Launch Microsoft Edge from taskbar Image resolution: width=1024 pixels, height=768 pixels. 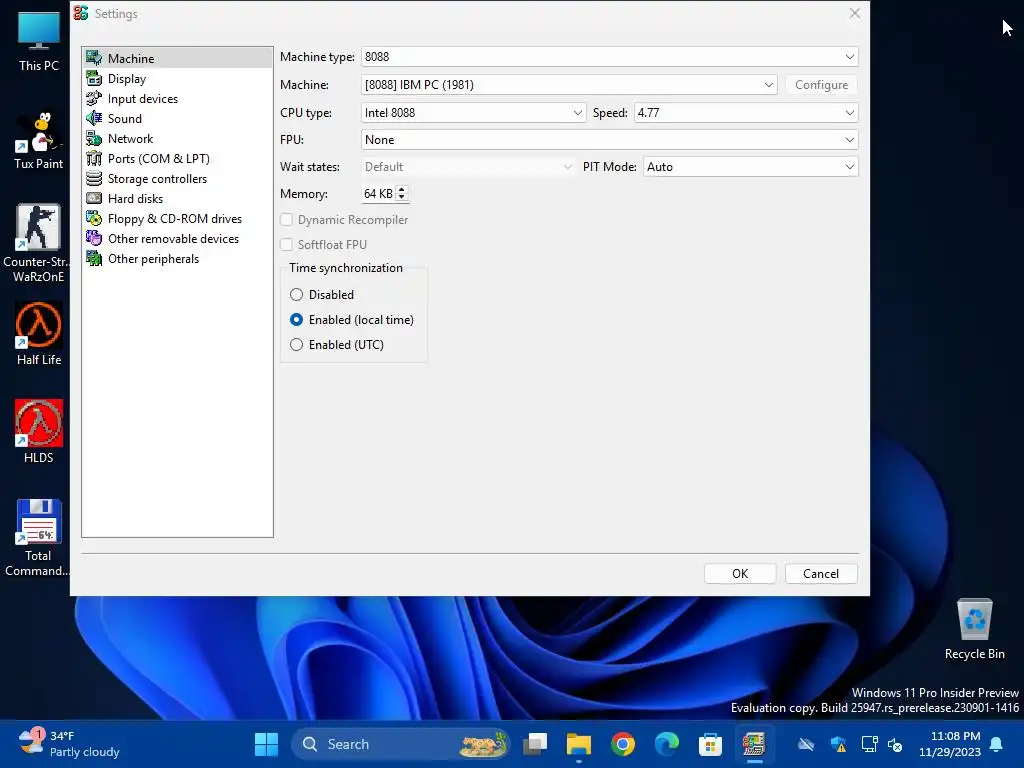667,744
